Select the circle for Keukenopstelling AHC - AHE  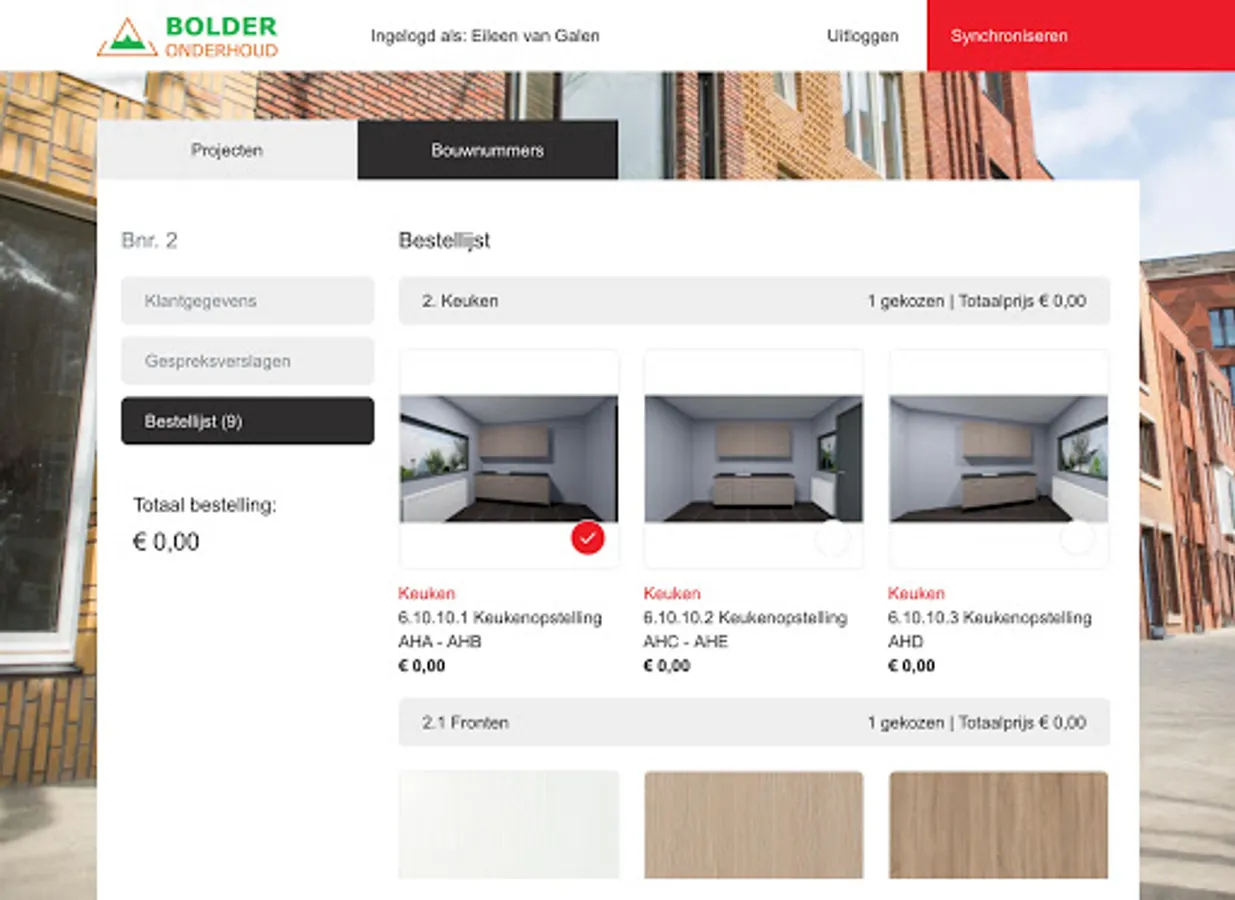click(832, 538)
